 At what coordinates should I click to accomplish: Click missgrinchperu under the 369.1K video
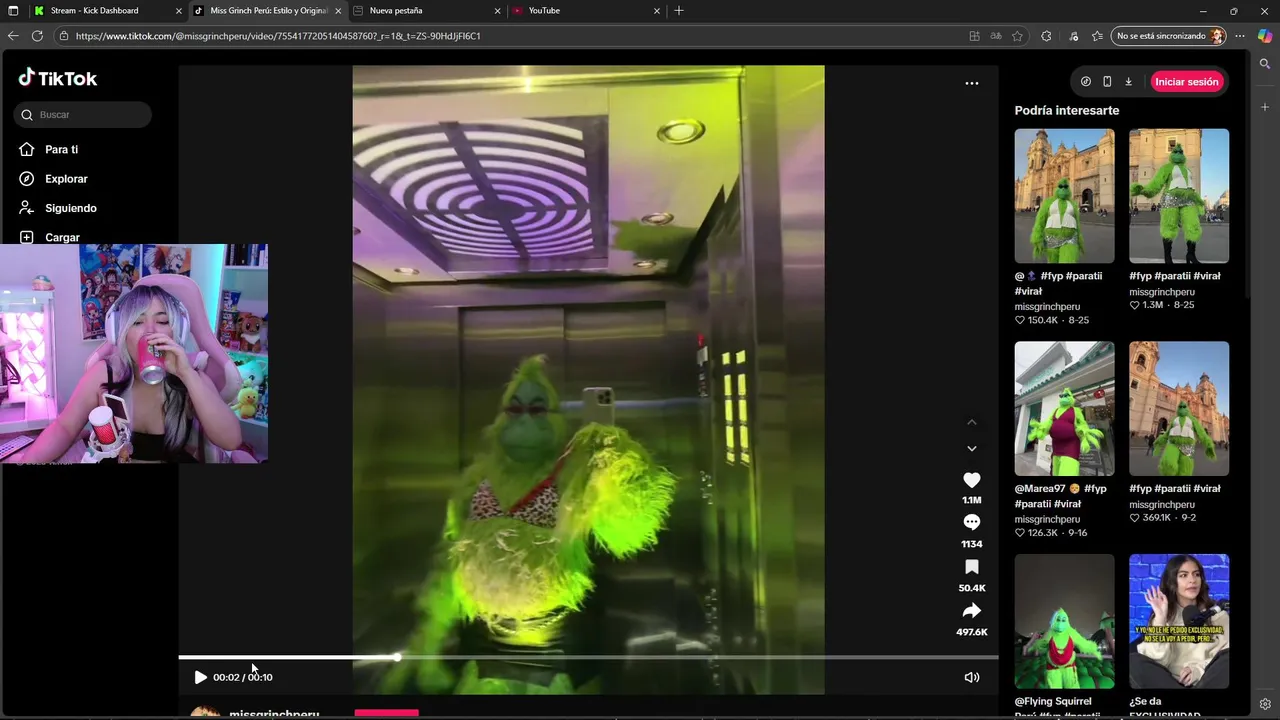coord(1162,505)
